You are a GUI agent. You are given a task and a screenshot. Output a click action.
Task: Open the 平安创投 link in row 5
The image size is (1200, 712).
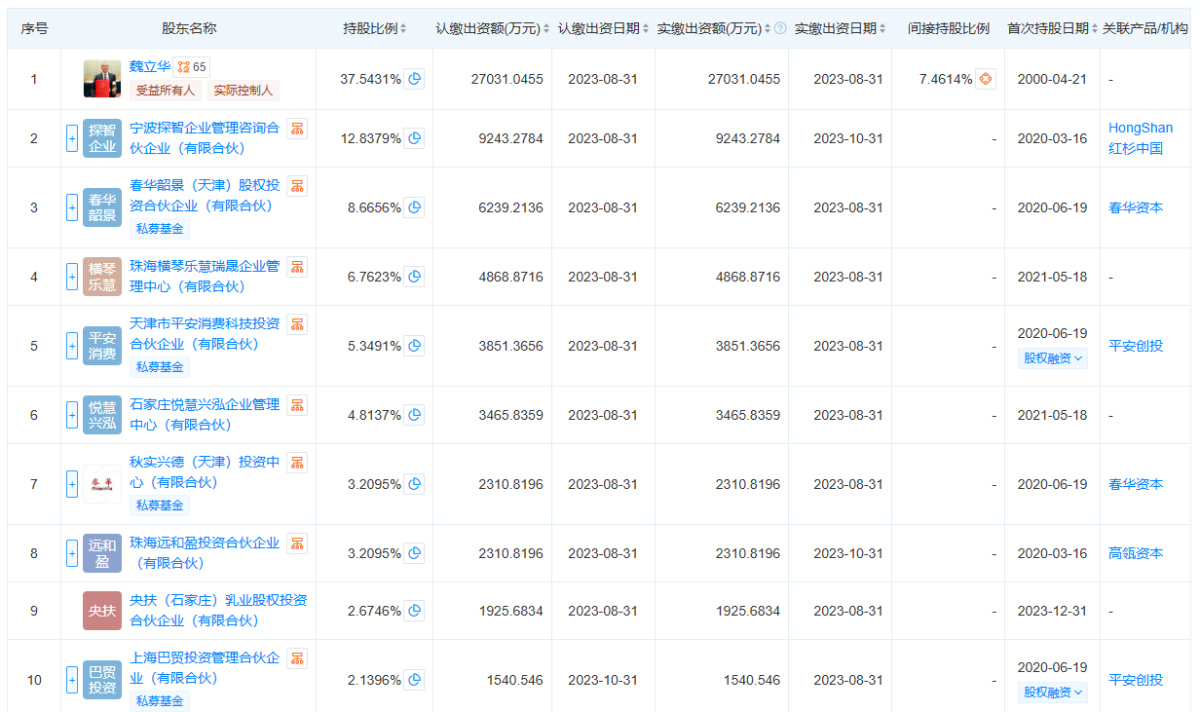(1135, 346)
